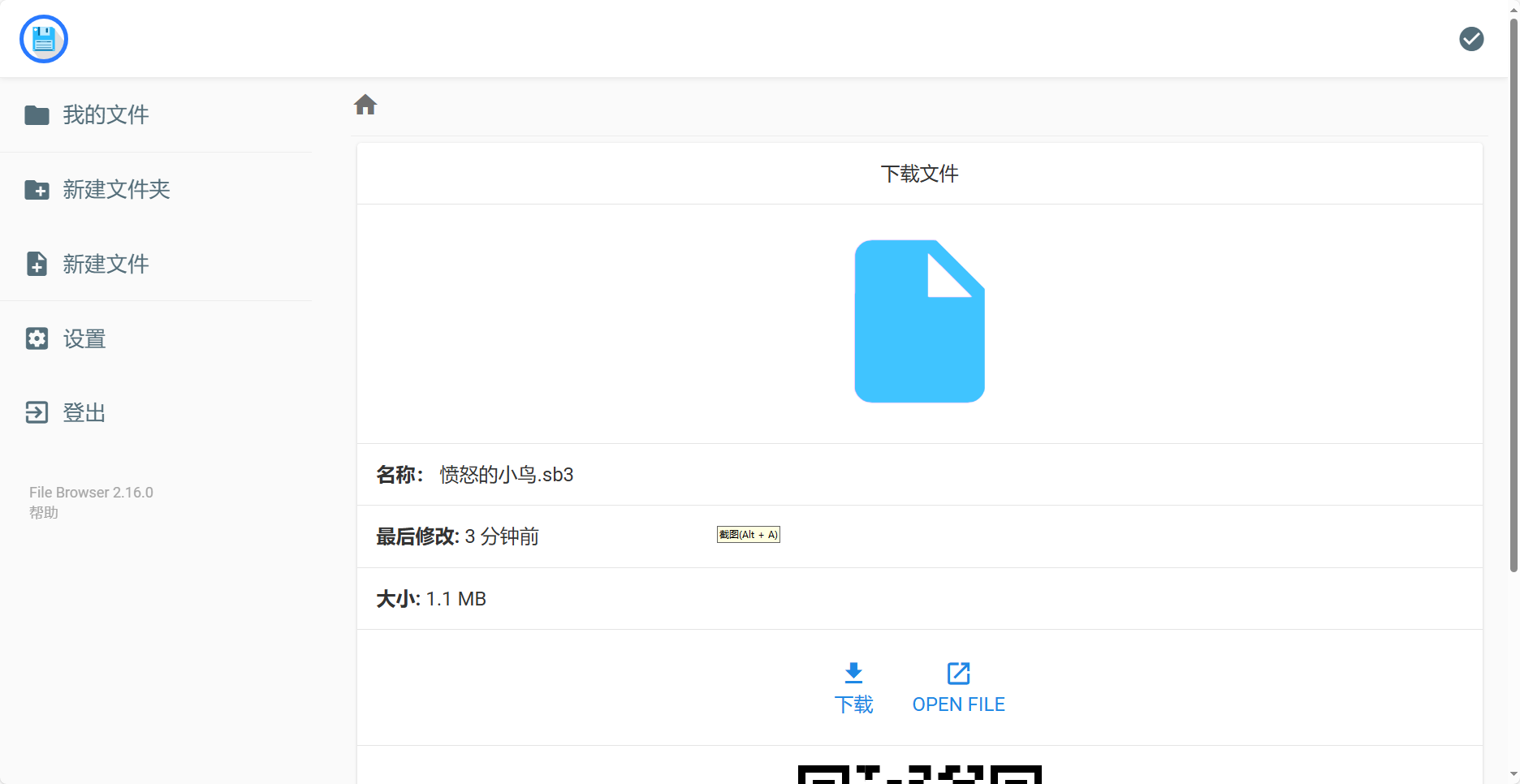
Task: Open the File Browser 2.16.0 version link
Action: (x=91, y=493)
